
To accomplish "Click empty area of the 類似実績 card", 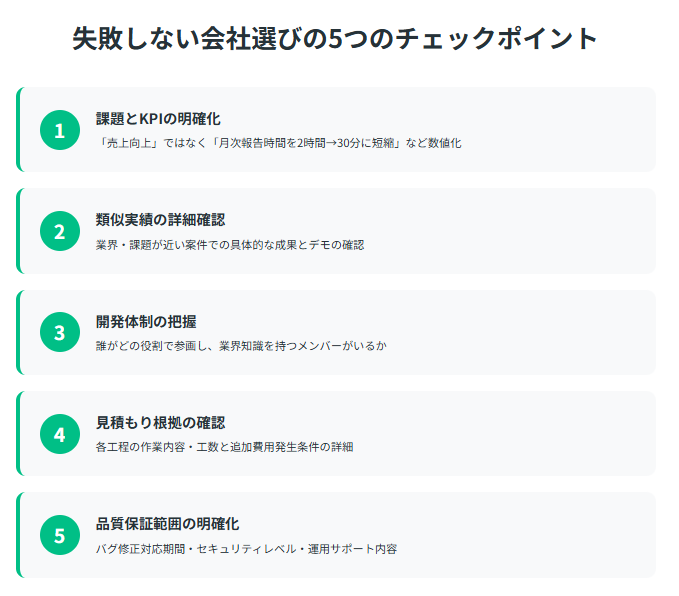I will coord(520,231).
